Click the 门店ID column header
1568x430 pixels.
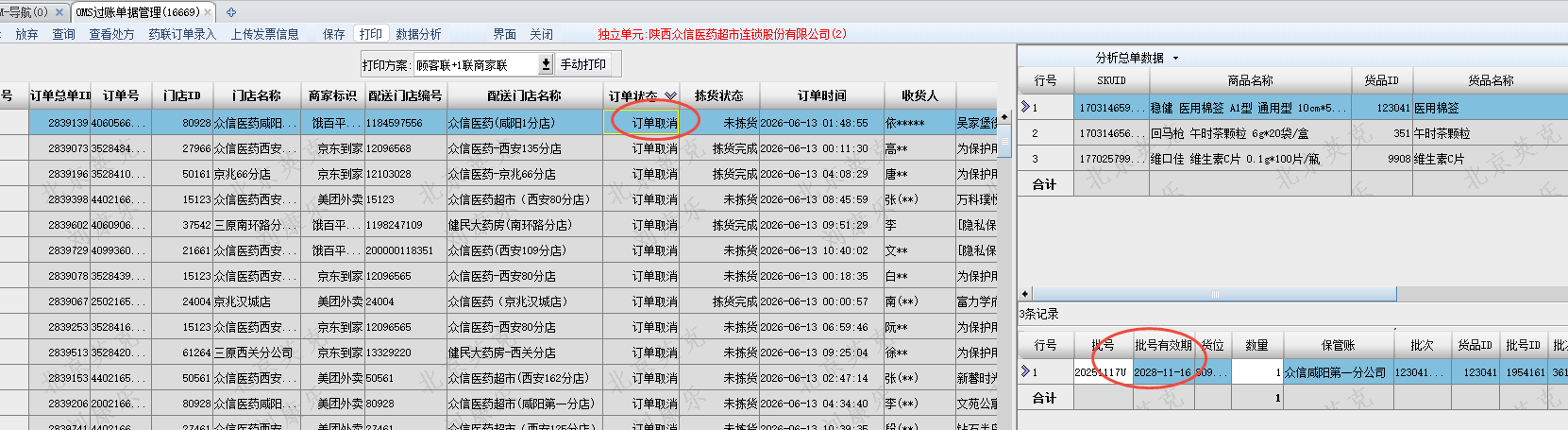pyautogui.click(x=182, y=95)
